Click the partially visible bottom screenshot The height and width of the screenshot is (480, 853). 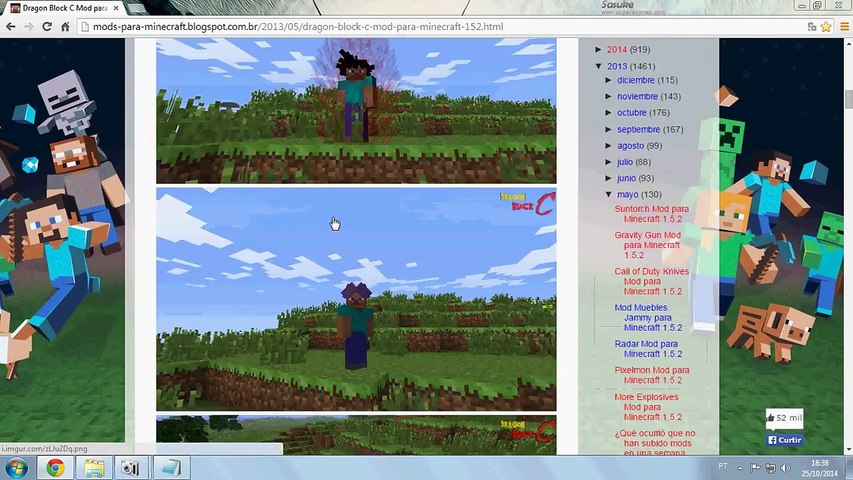(x=356, y=435)
